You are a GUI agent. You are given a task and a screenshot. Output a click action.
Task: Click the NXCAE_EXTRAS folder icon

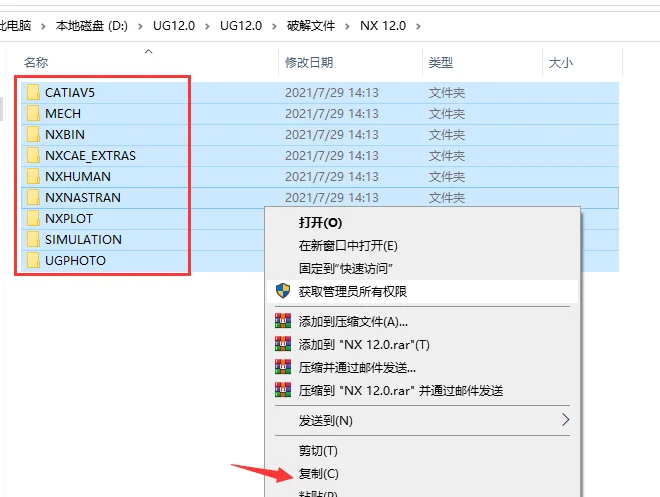[33, 155]
